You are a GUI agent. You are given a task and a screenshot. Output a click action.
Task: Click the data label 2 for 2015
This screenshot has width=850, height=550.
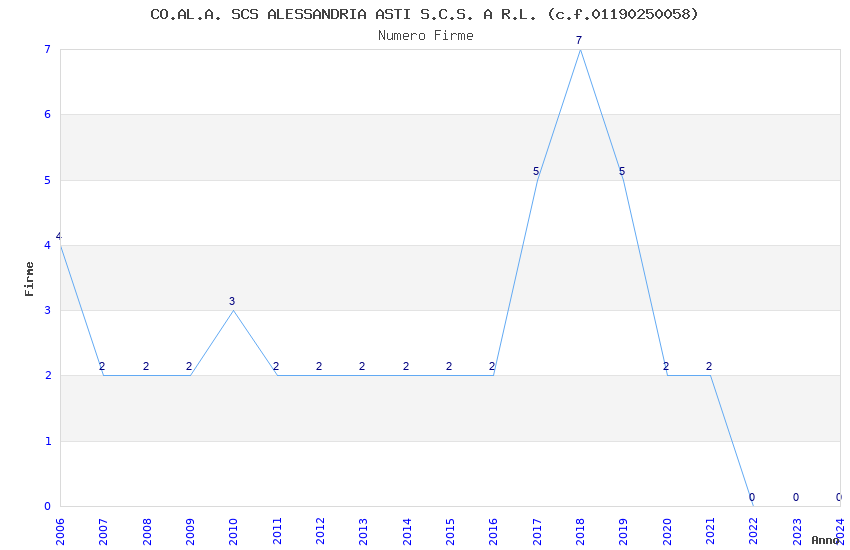tap(449, 366)
